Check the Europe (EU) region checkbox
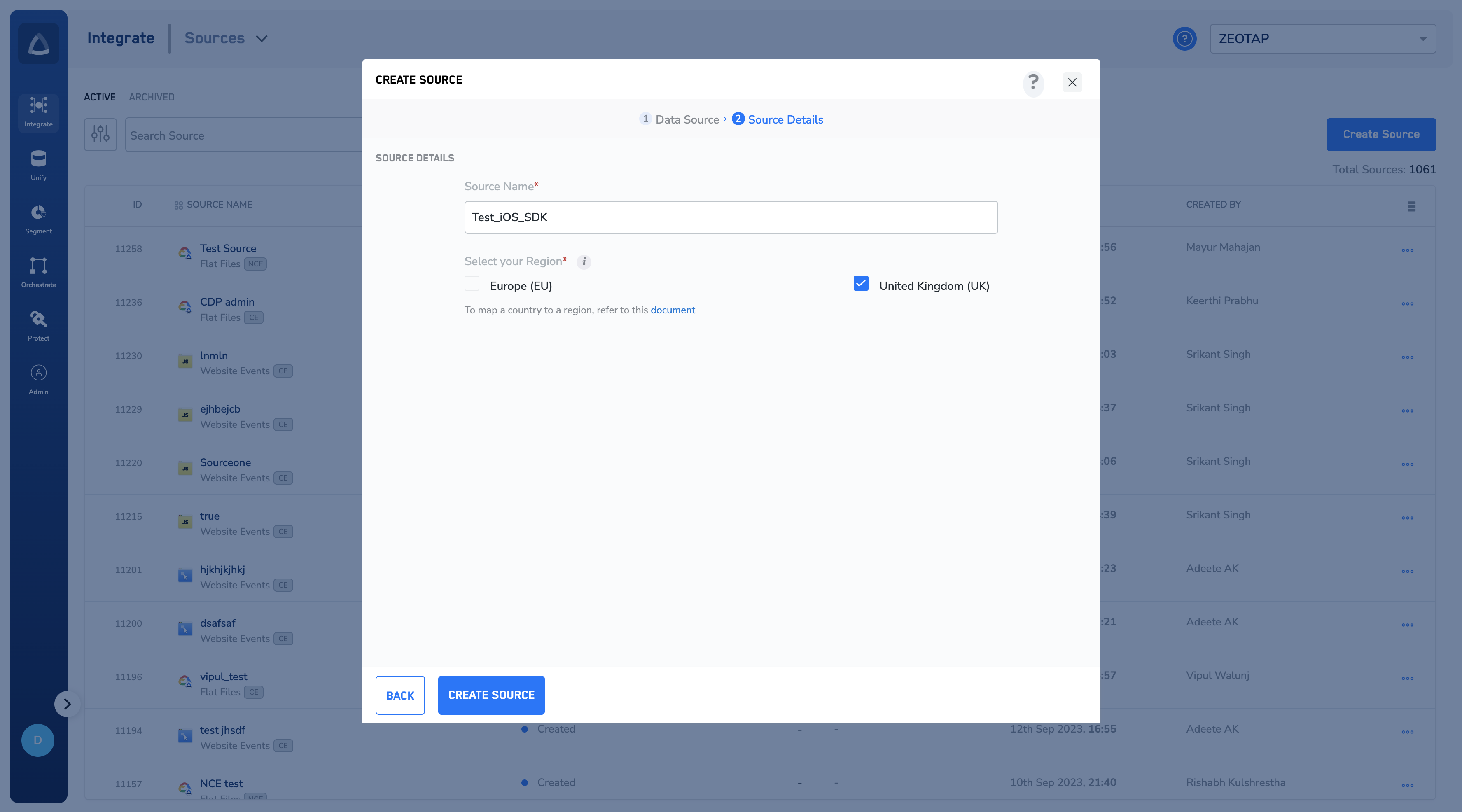The width and height of the screenshot is (1462, 812). 472,283
